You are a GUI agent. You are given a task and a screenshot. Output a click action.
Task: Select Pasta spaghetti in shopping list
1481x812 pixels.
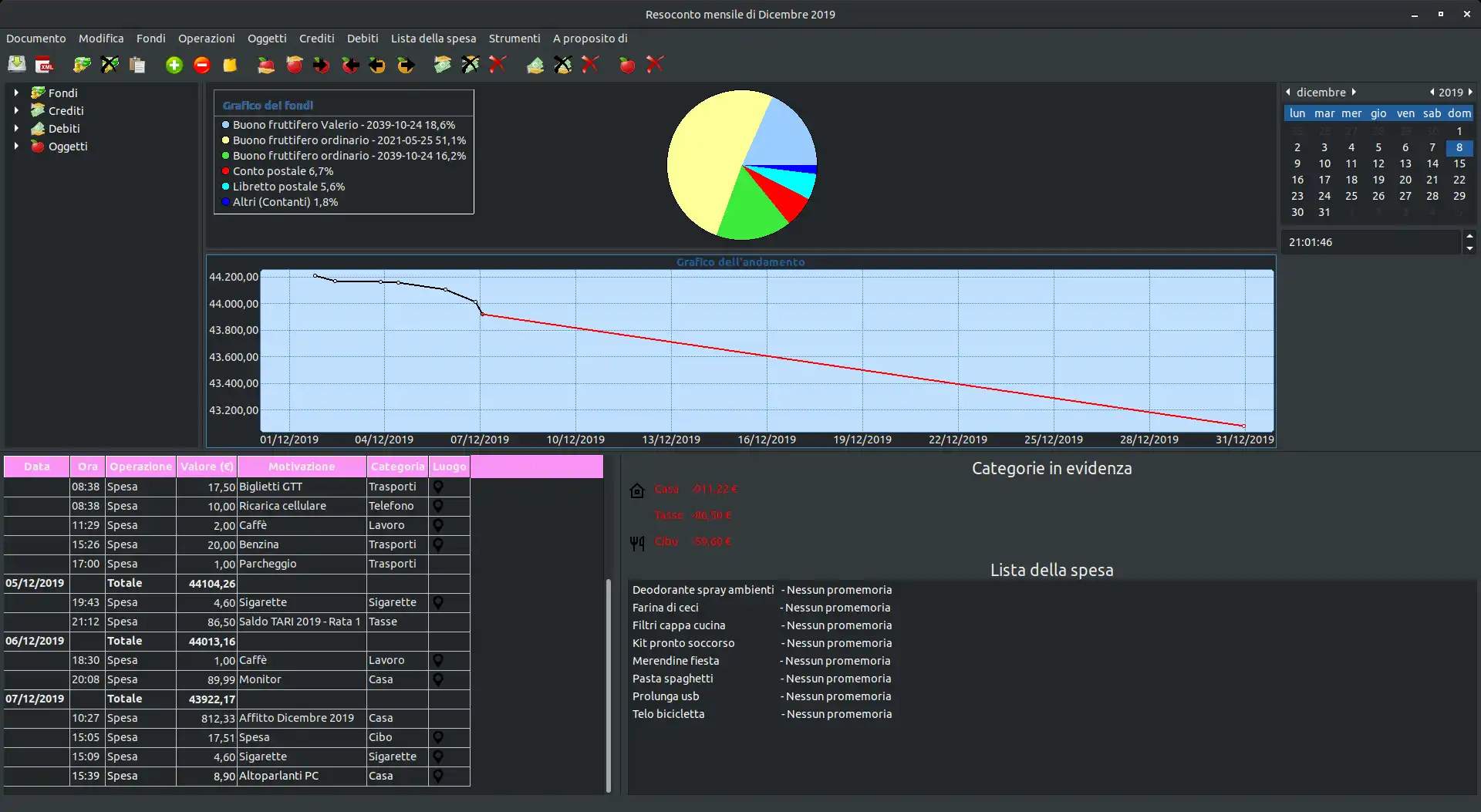click(673, 679)
